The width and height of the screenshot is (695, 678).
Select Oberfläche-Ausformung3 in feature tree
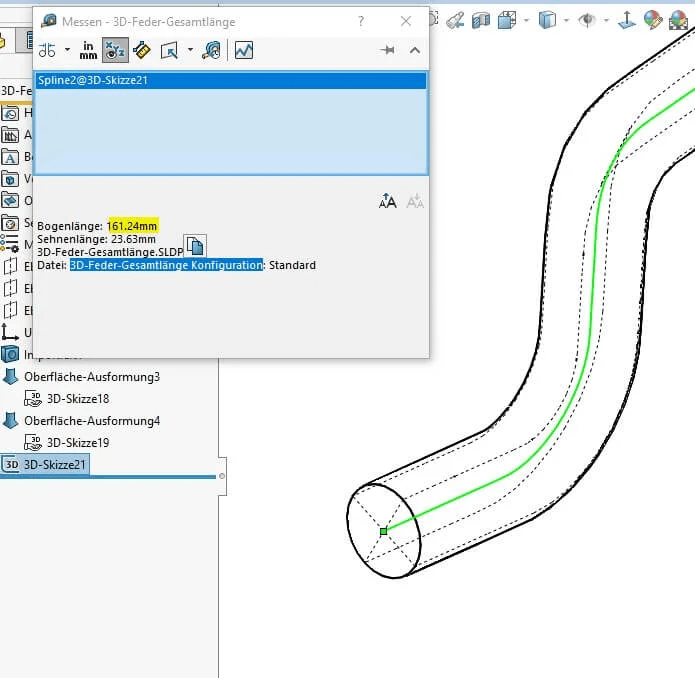click(91, 377)
